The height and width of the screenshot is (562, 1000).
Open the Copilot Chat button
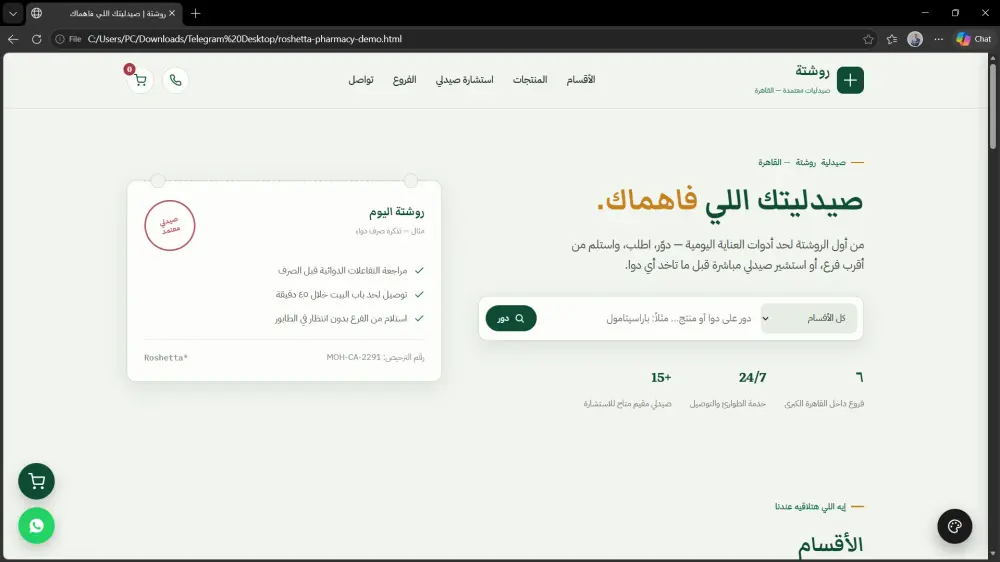(974, 39)
